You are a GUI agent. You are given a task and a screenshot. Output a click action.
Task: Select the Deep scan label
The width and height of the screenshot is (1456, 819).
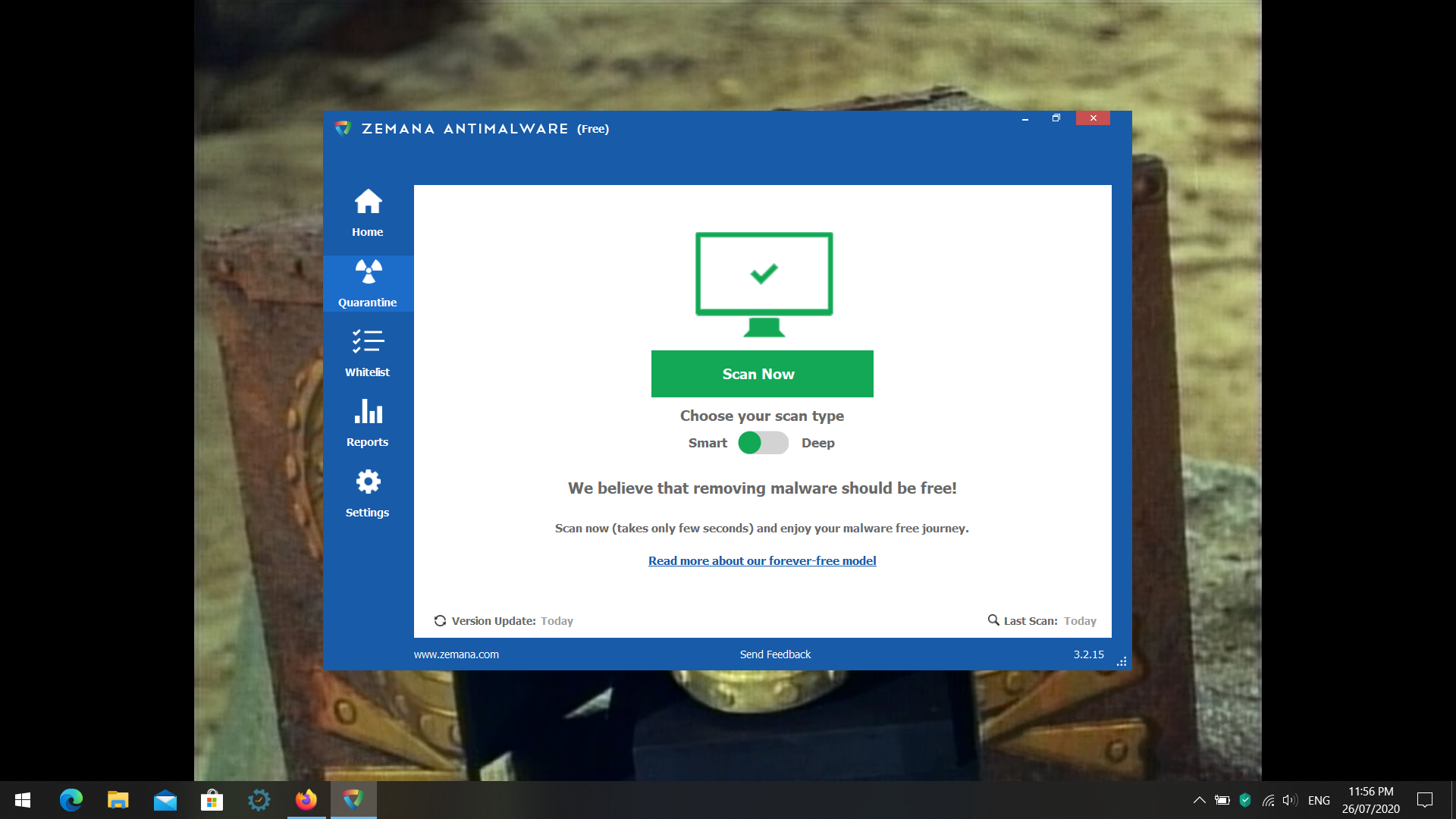(817, 443)
